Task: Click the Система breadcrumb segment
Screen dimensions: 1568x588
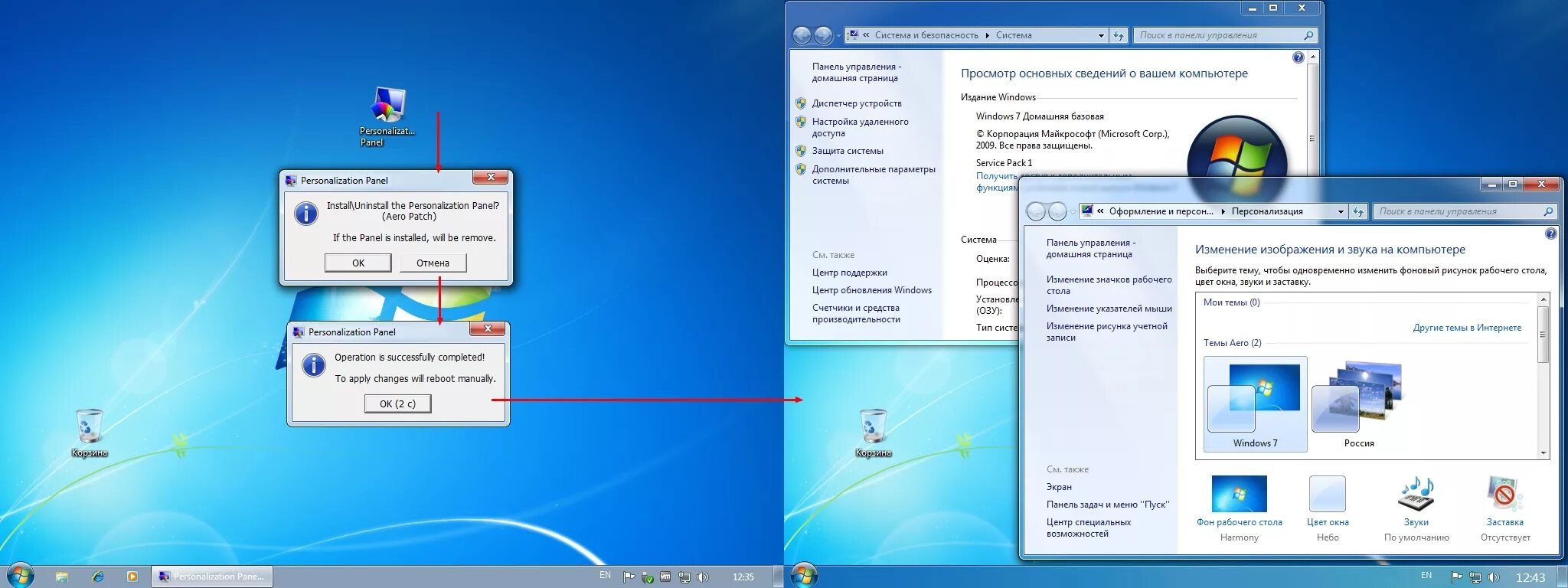Action: 1014,35
